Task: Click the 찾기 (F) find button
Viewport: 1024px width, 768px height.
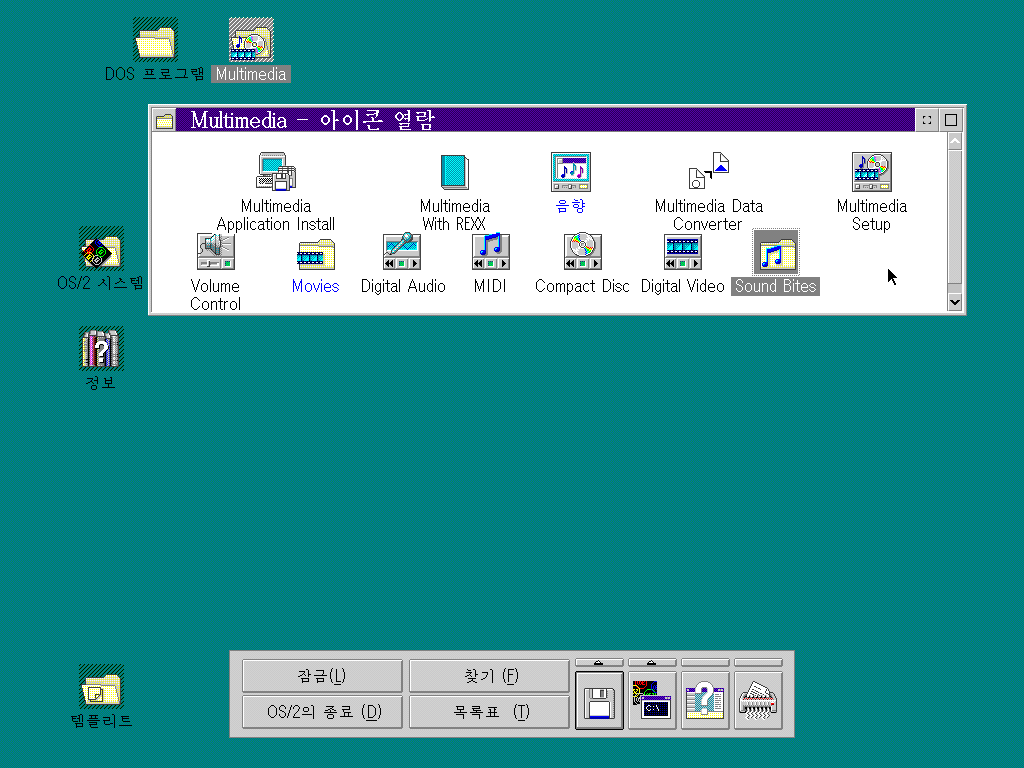Action: [x=489, y=676]
